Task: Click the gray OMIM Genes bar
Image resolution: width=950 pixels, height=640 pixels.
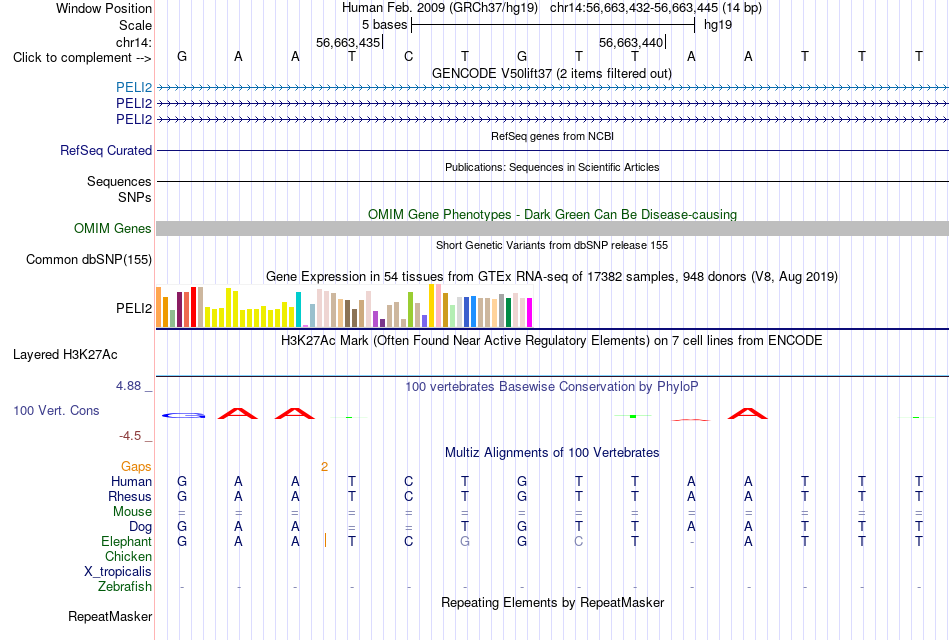Action: click(552, 228)
